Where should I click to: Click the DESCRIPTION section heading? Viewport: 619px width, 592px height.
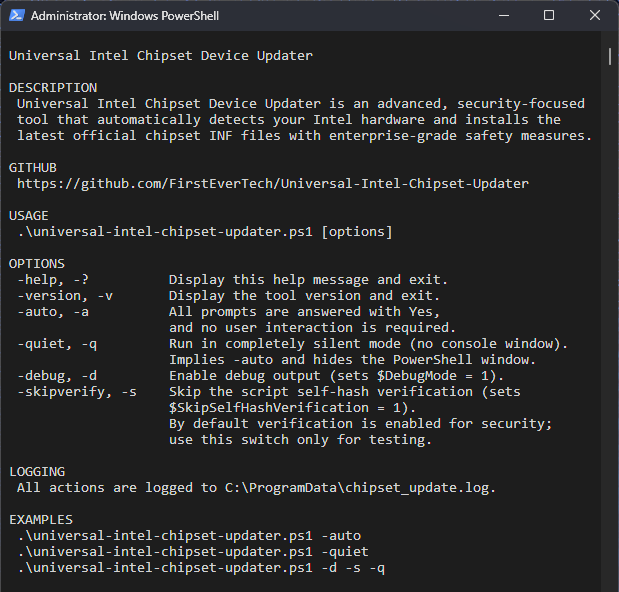point(53,88)
